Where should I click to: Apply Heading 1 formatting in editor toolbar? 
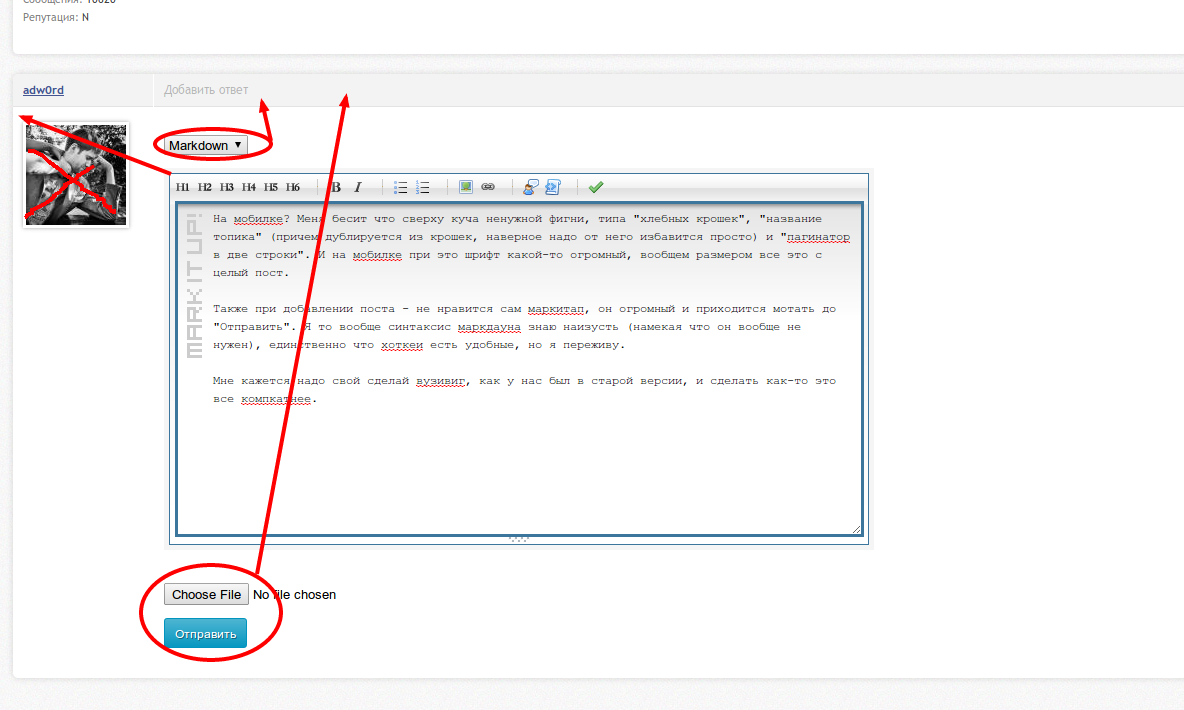(x=182, y=187)
